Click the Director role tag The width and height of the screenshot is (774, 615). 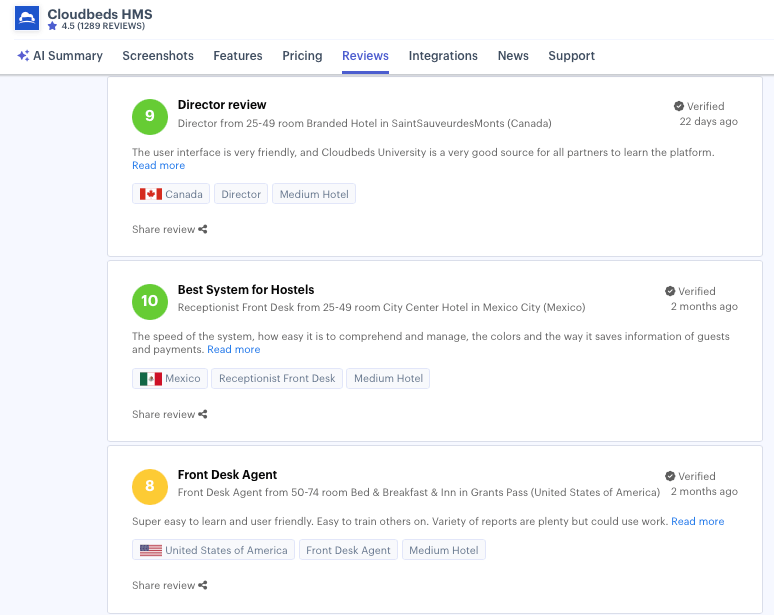241,194
